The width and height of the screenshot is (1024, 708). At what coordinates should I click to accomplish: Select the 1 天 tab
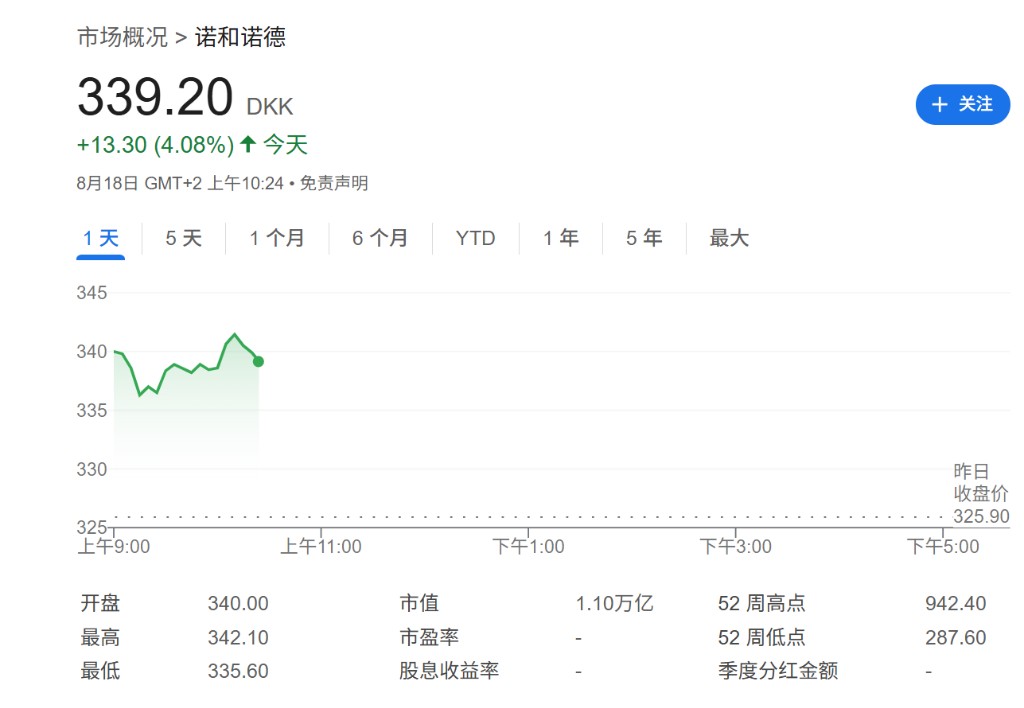pyautogui.click(x=100, y=238)
